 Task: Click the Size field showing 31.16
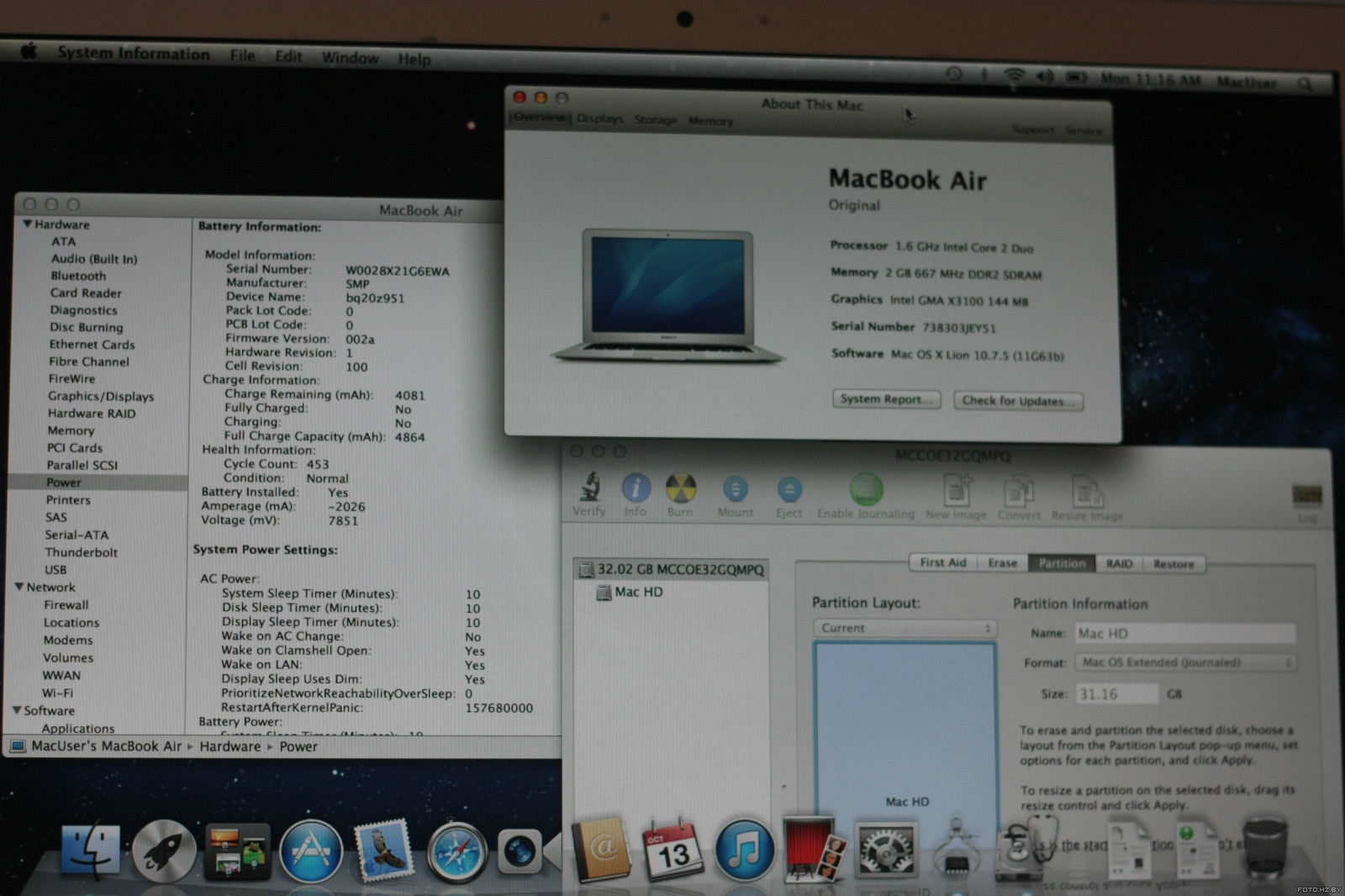point(1117,693)
